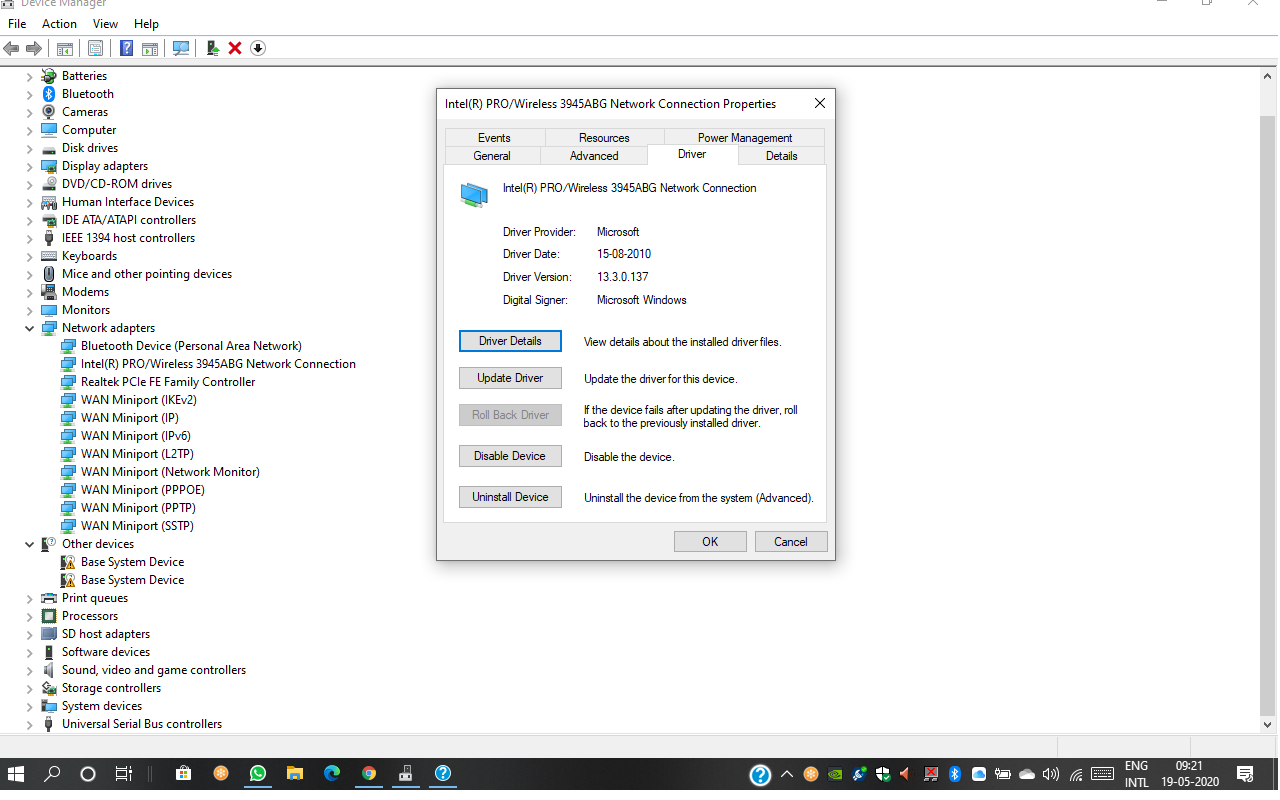
Task: Switch to the Advanced tab
Action: 594,156
